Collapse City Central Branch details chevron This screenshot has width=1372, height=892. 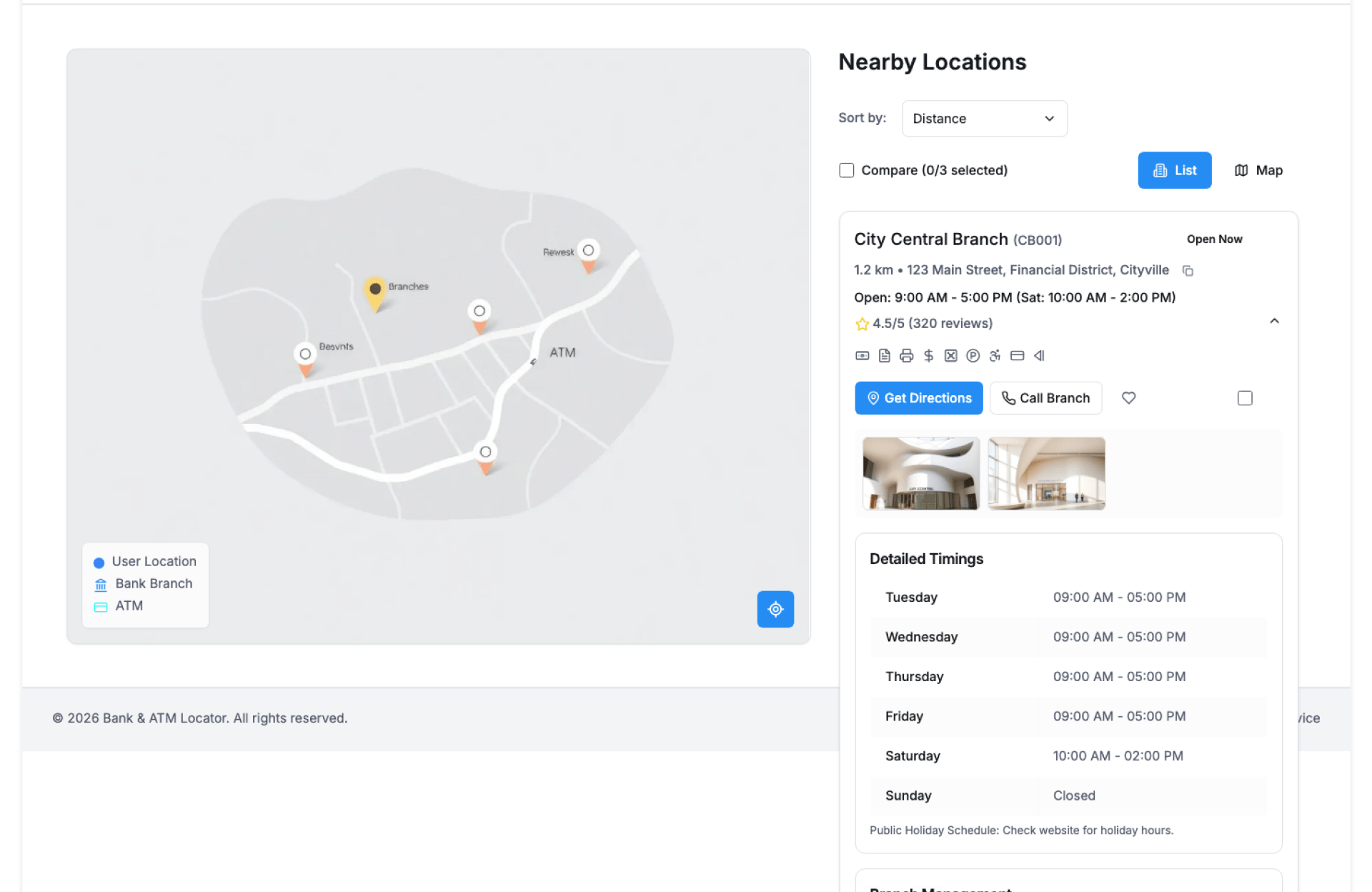[x=1274, y=322]
